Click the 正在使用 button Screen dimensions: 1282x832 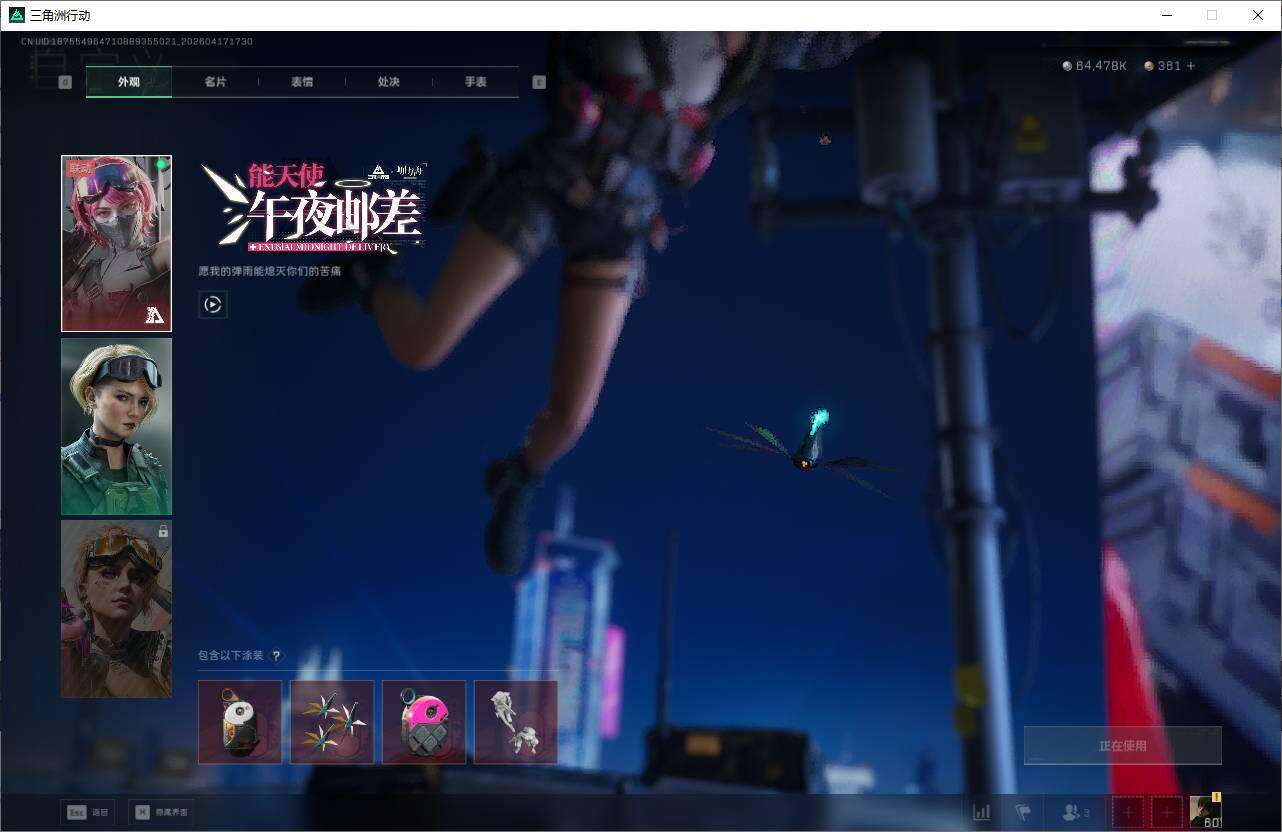(1122, 745)
